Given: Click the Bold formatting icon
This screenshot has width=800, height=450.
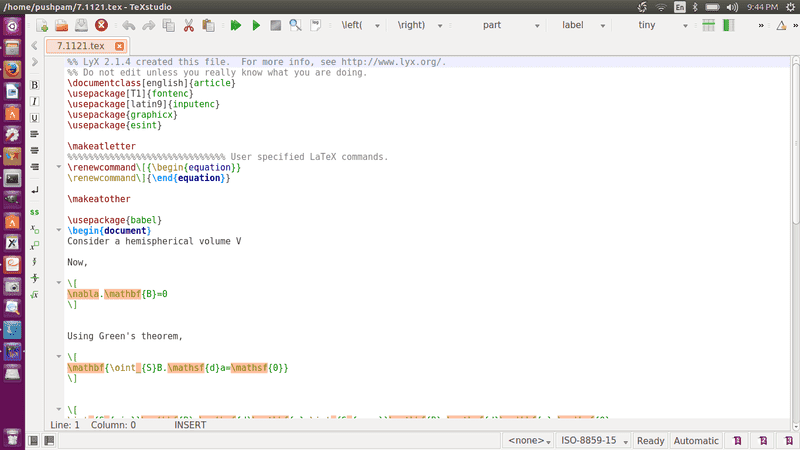Looking at the screenshot, I should 35,86.
